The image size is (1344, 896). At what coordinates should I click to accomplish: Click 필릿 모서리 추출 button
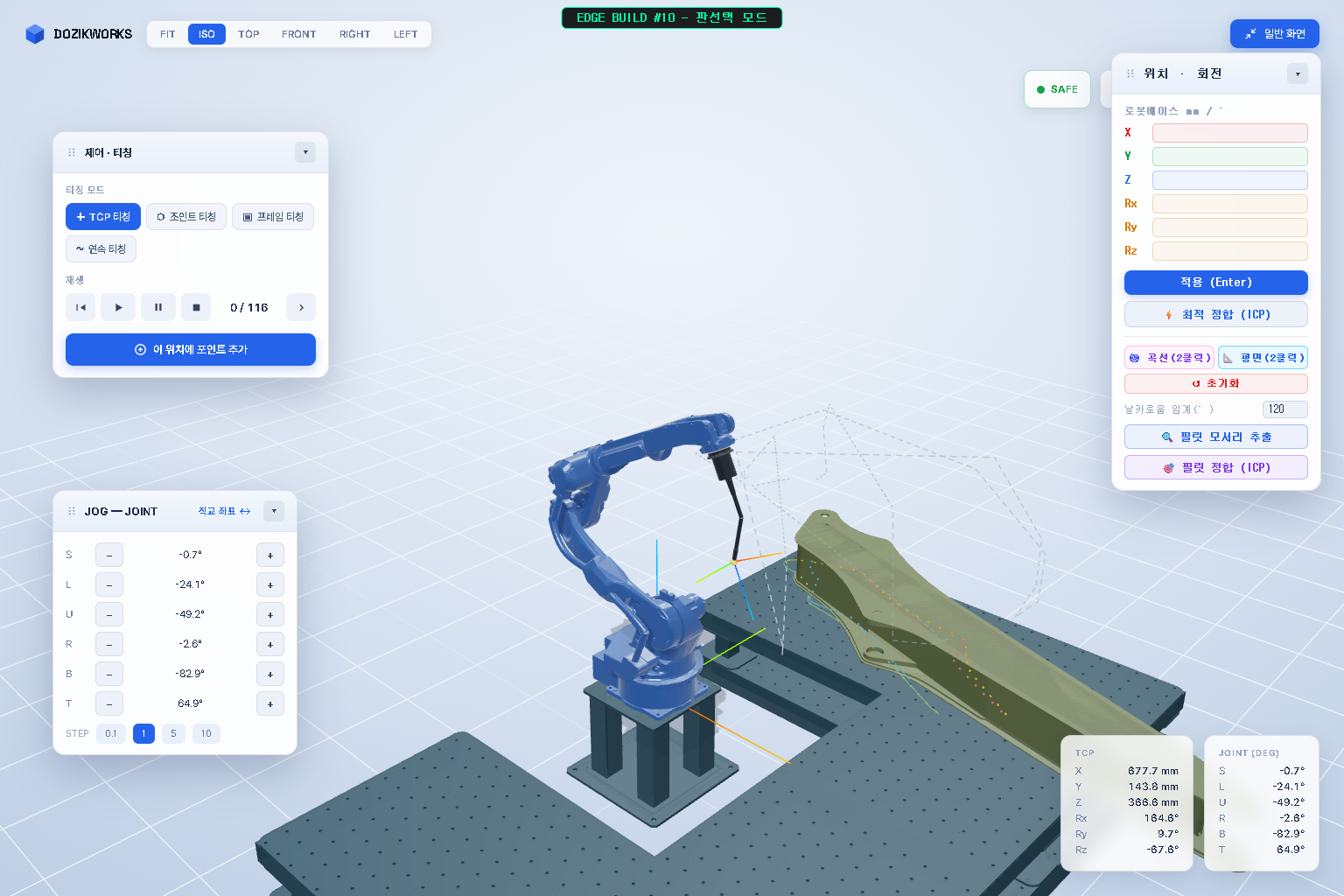pos(1216,437)
